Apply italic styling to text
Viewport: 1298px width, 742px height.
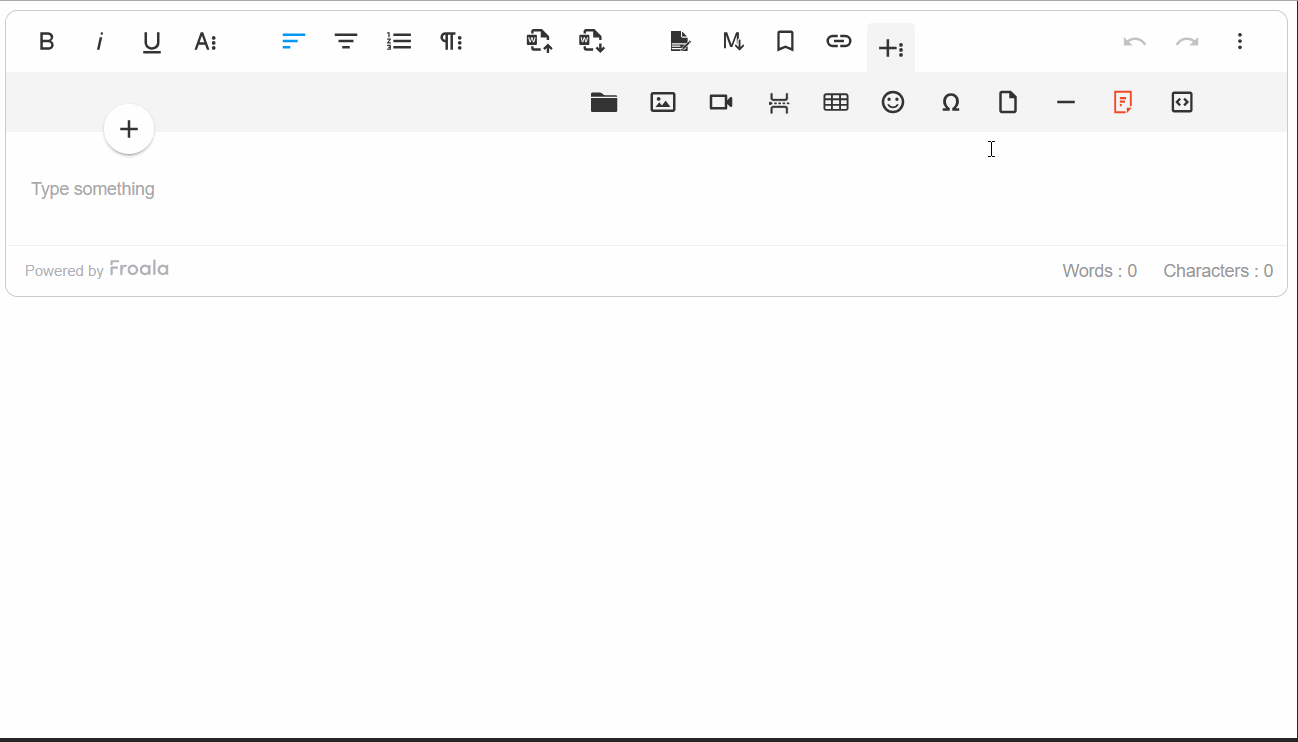pos(99,41)
